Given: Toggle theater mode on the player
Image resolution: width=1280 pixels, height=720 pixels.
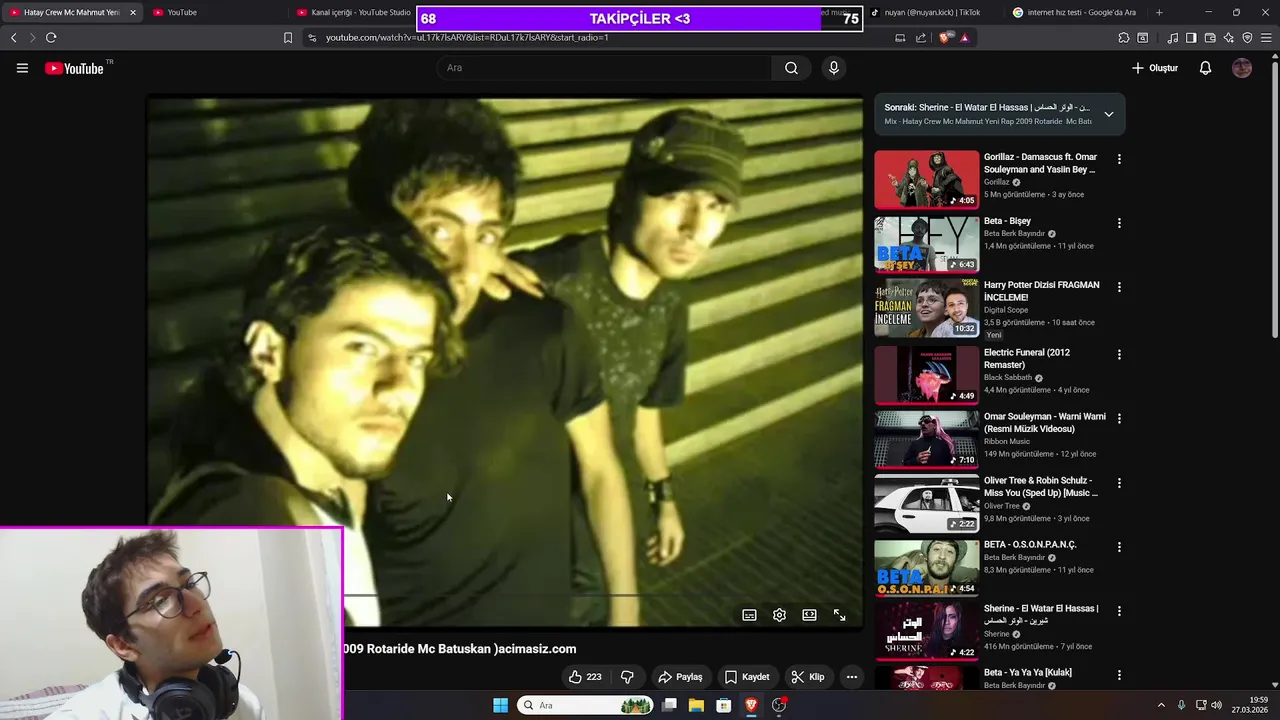Looking at the screenshot, I should click(809, 615).
